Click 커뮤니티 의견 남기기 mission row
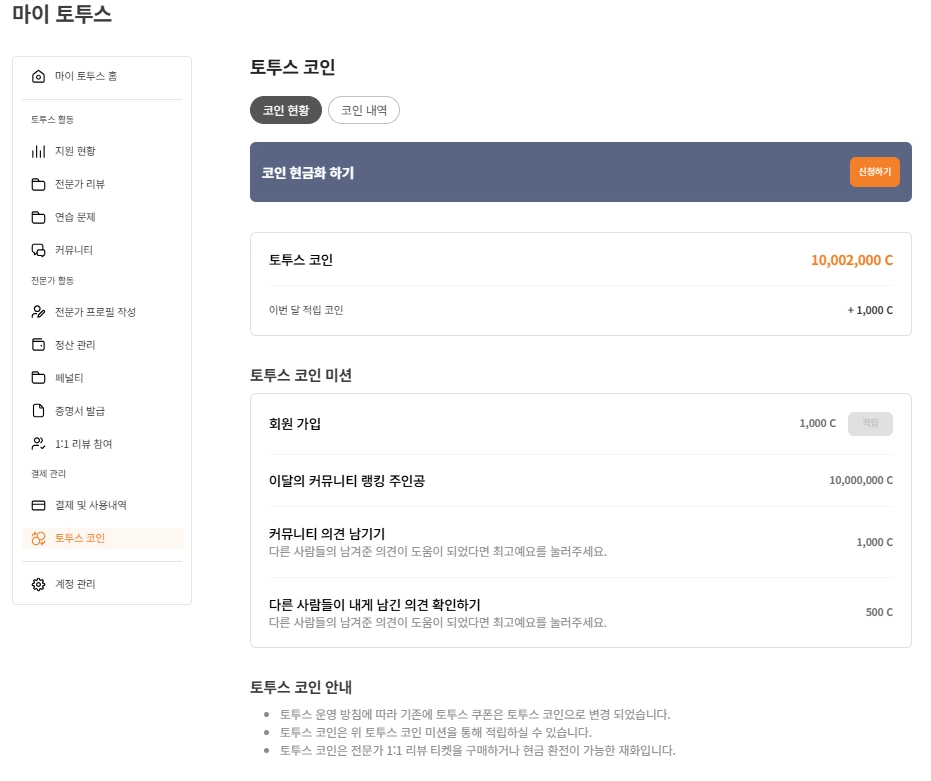Screen dimensions: 931x781 click(x=581, y=542)
